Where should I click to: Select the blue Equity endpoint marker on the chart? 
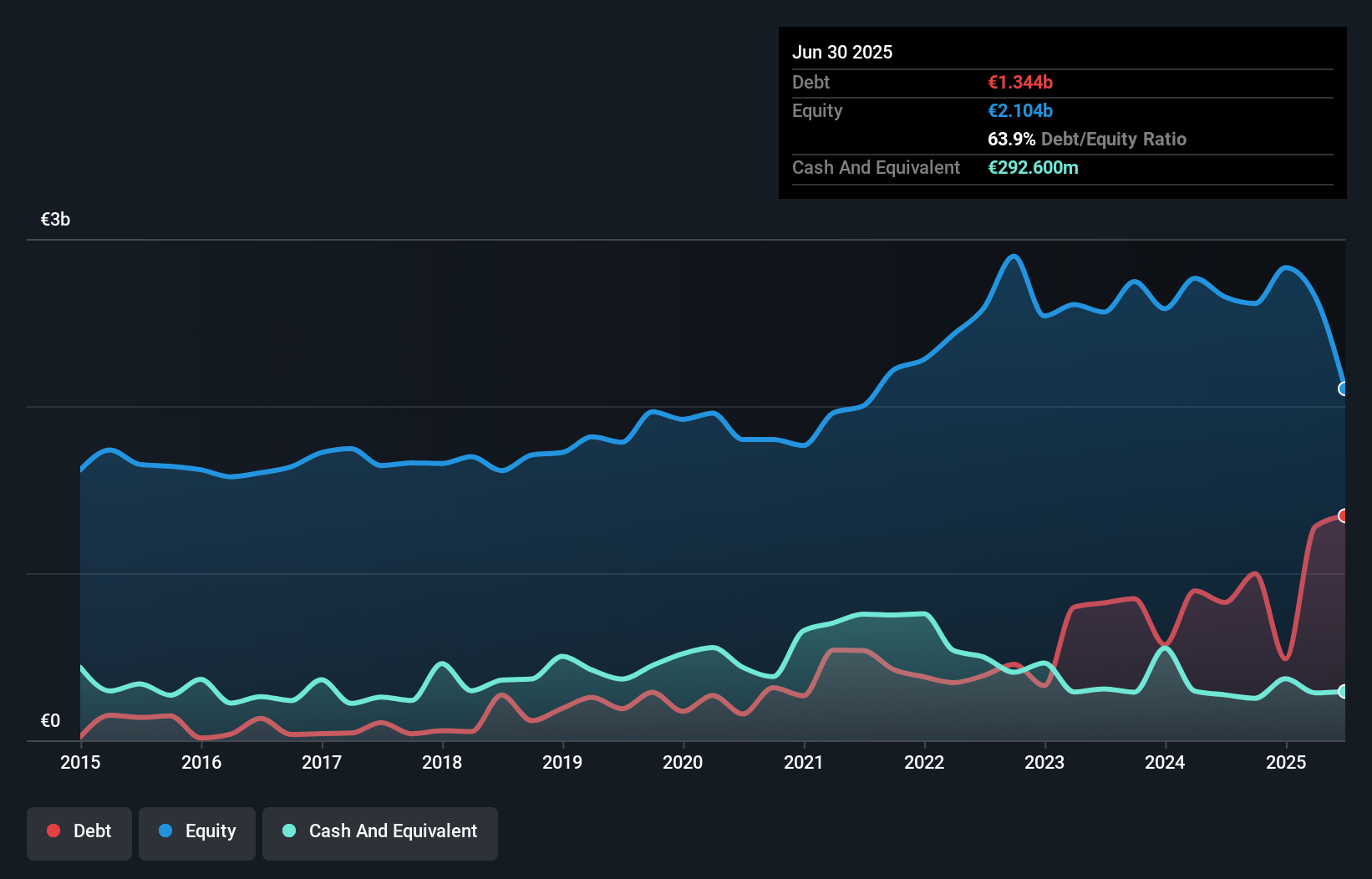point(1343,389)
